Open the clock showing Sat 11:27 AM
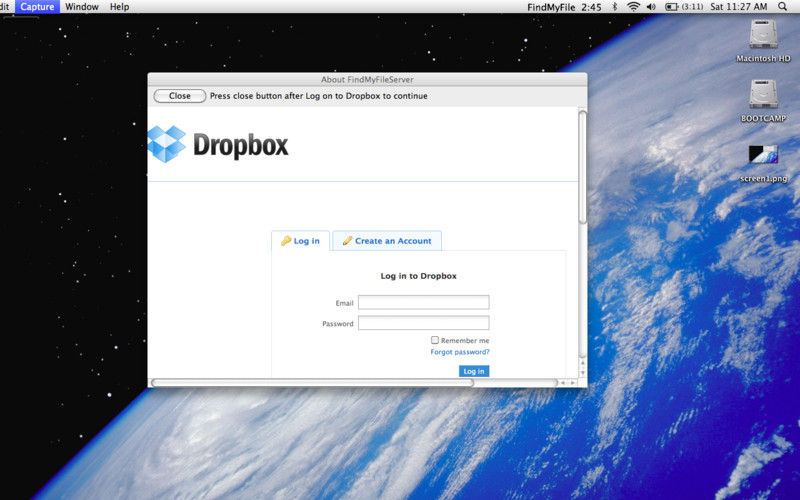 pyautogui.click(x=739, y=7)
